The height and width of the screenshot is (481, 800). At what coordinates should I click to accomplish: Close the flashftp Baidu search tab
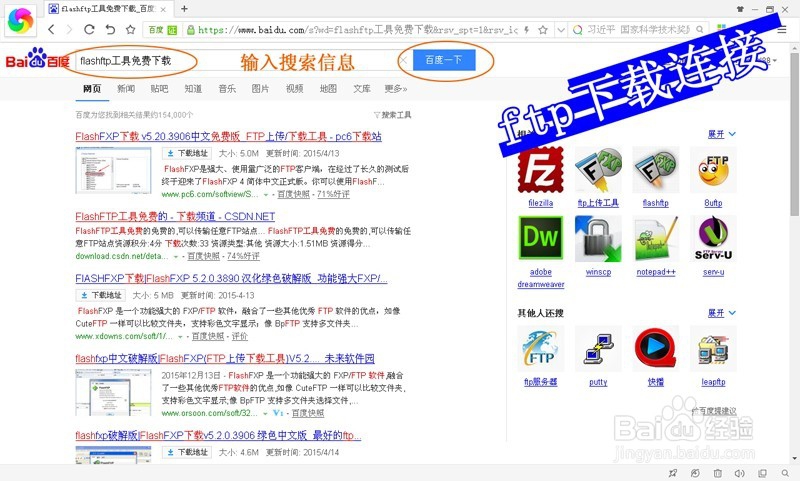(x=163, y=9)
